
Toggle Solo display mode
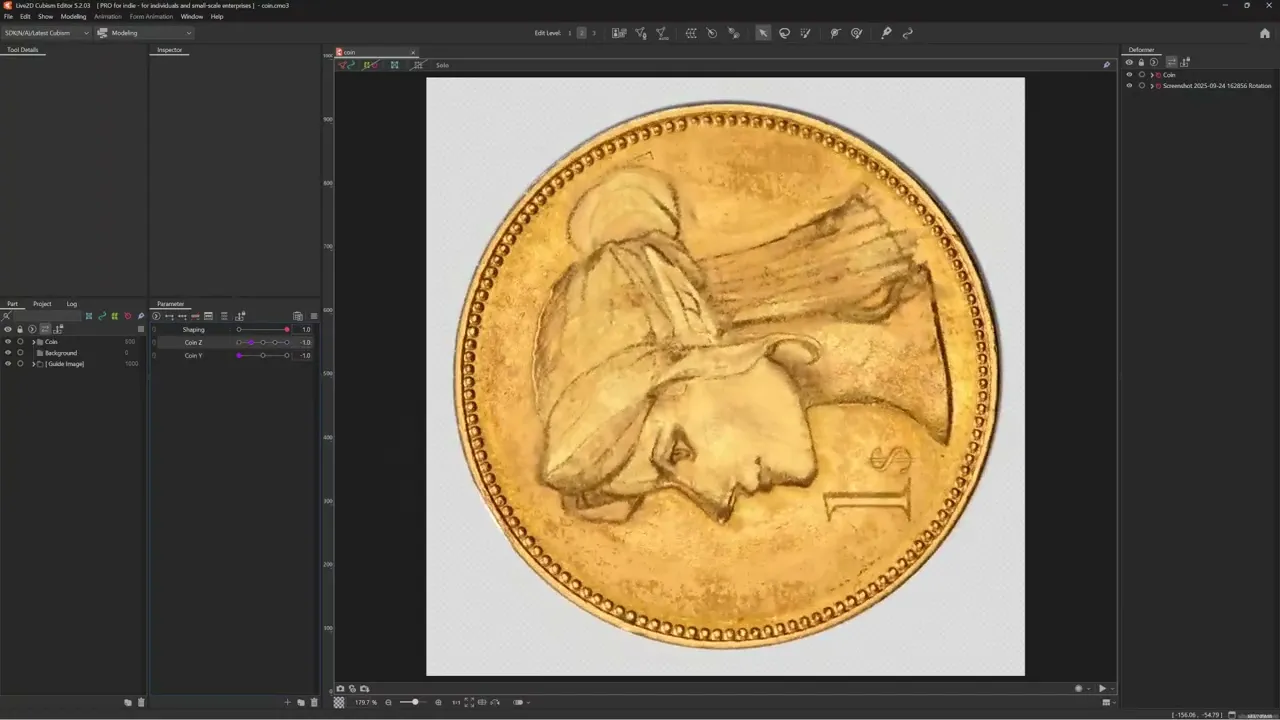442,65
